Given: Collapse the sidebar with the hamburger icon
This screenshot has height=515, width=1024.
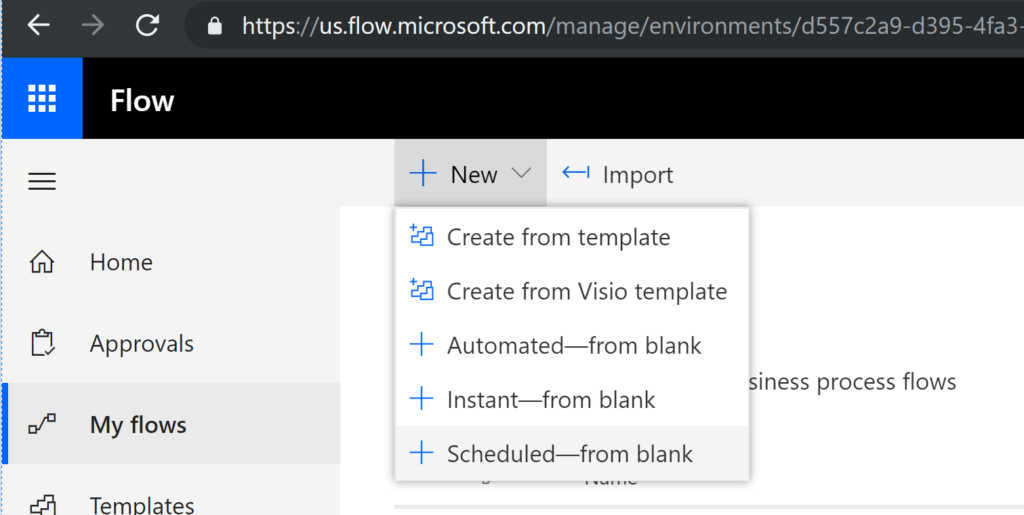Looking at the screenshot, I should (x=42, y=181).
